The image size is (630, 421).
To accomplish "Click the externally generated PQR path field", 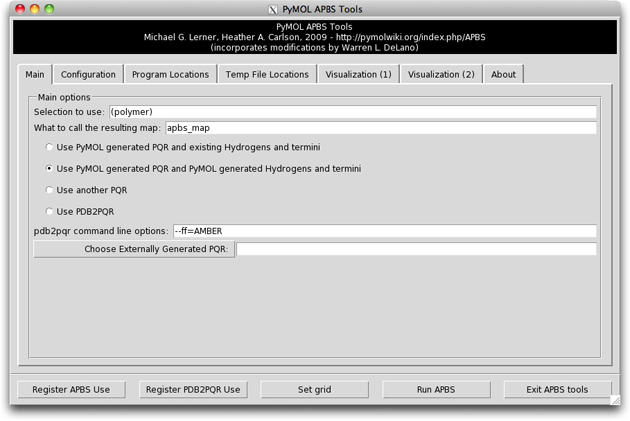I will point(416,249).
